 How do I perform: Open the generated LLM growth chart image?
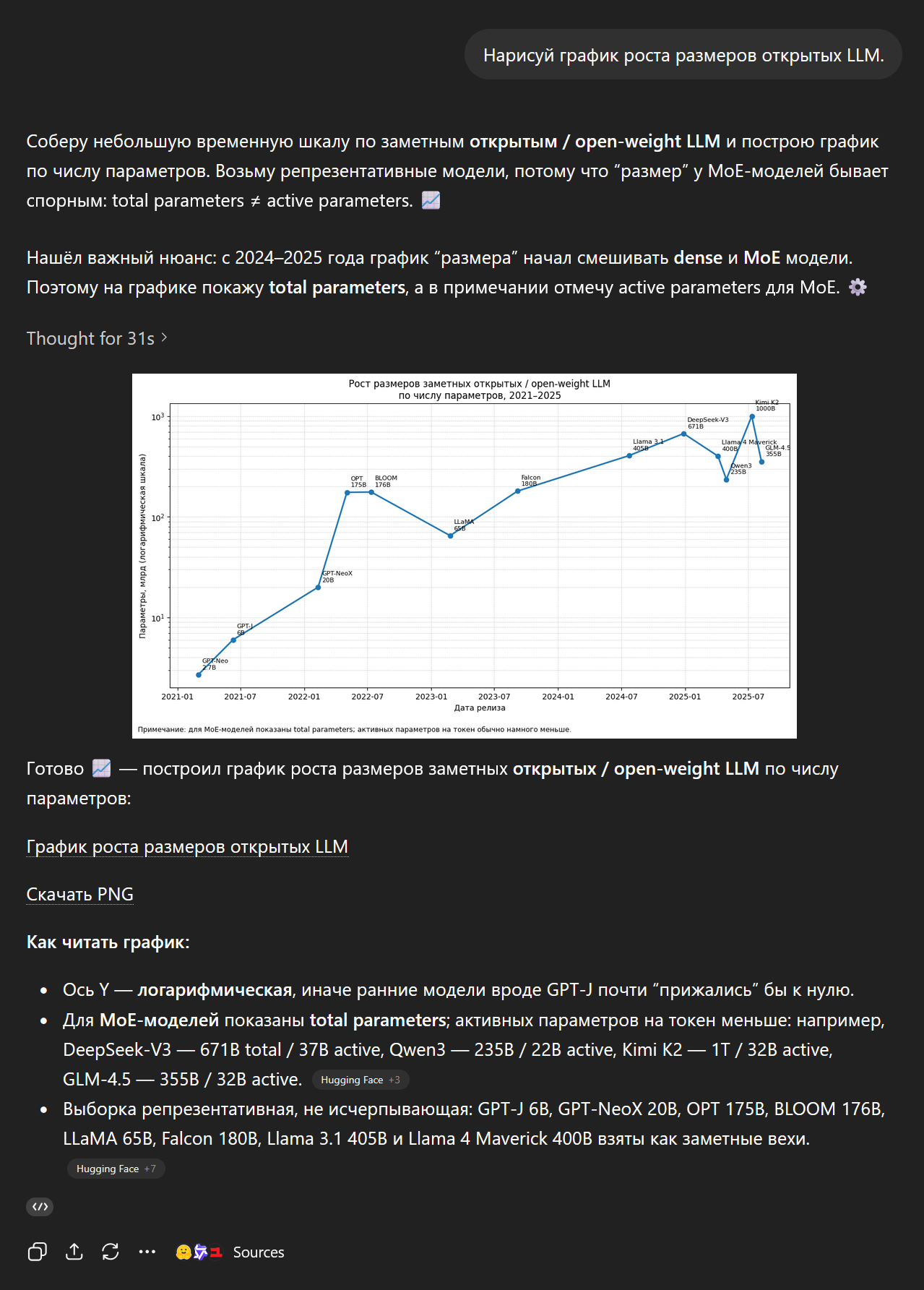(465, 556)
